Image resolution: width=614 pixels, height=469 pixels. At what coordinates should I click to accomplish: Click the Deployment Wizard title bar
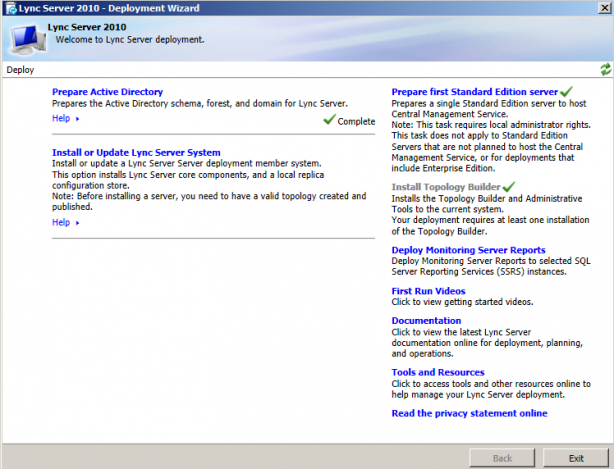click(300, 8)
